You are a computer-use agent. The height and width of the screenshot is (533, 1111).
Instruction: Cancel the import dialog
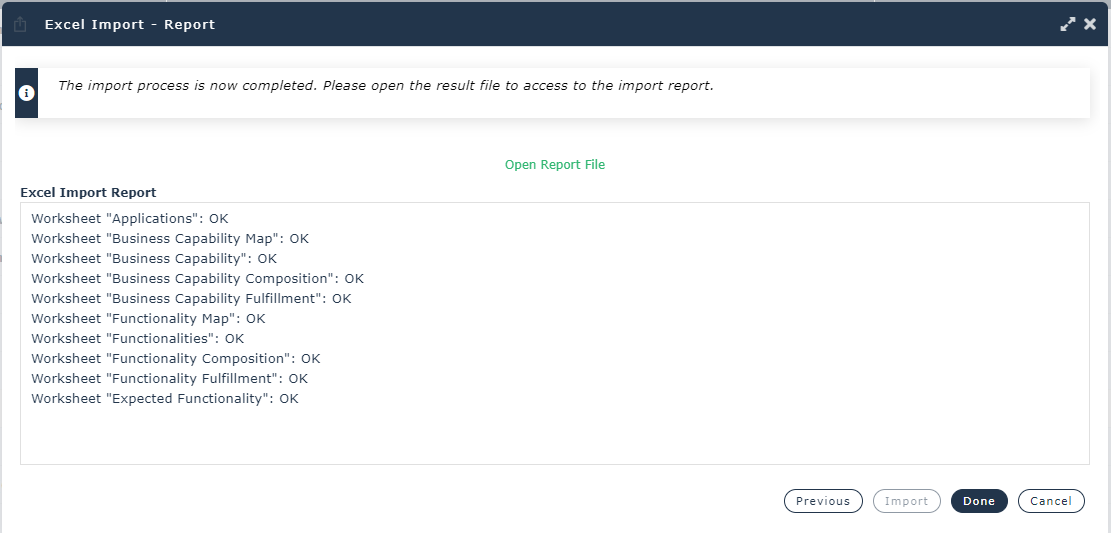click(1051, 501)
